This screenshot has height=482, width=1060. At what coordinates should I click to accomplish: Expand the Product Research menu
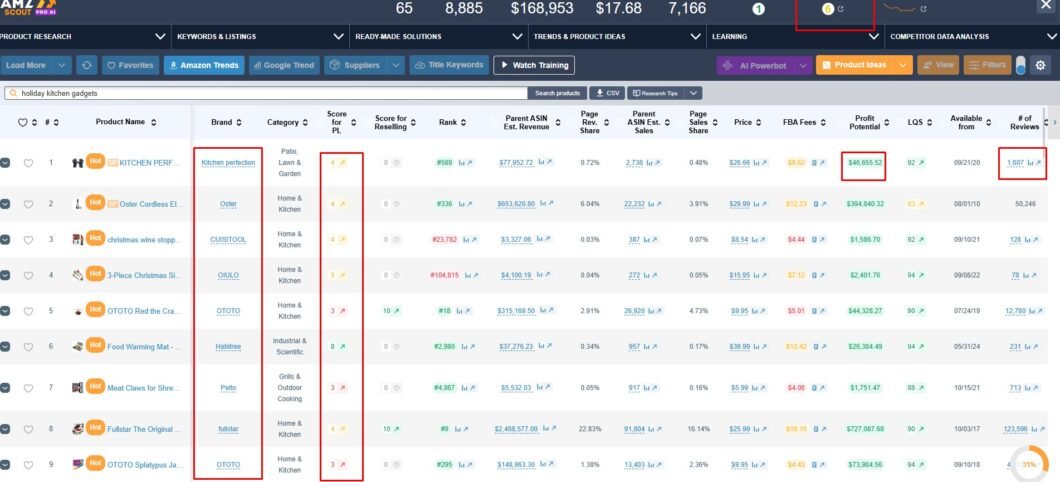[160, 37]
